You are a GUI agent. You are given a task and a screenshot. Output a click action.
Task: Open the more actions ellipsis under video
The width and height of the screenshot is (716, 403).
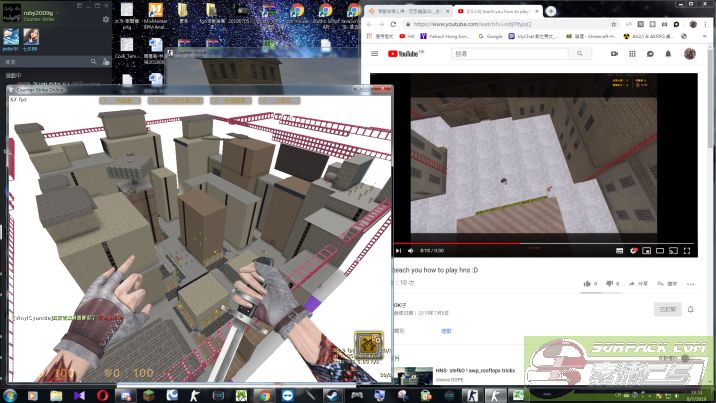[x=690, y=284]
